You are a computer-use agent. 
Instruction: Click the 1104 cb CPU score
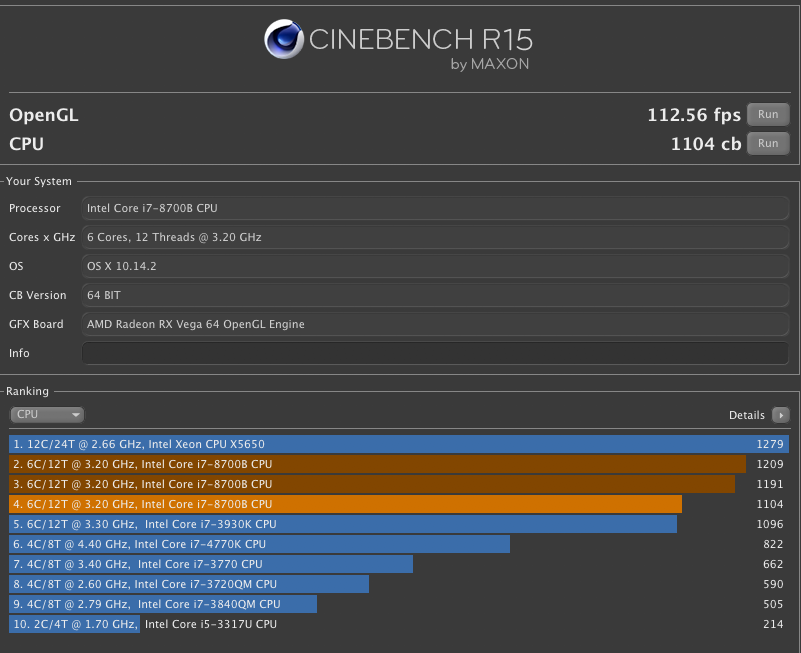(705, 144)
